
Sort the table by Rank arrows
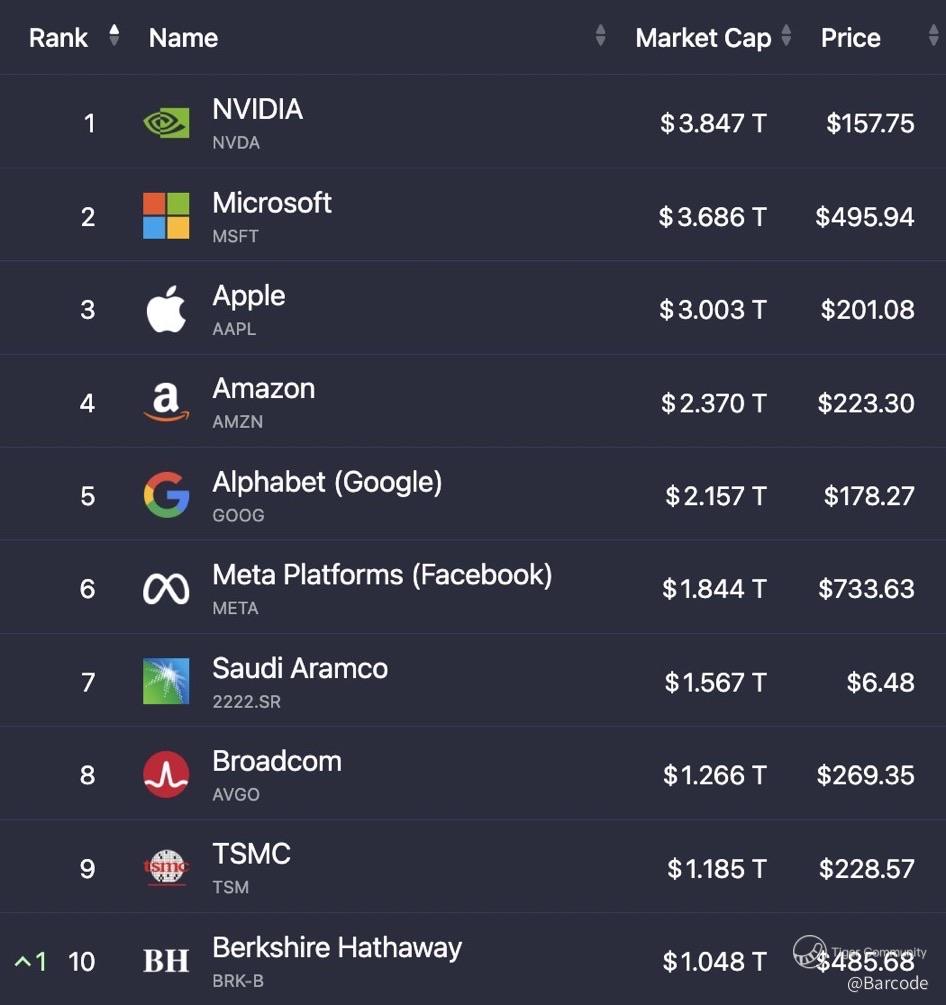click(x=114, y=37)
